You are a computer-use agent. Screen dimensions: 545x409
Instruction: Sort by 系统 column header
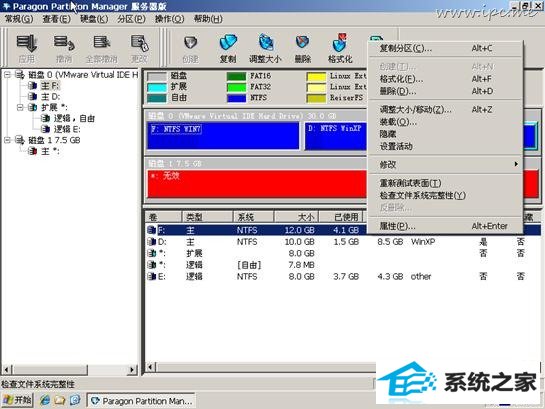pyautogui.click(x=253, y=217)
